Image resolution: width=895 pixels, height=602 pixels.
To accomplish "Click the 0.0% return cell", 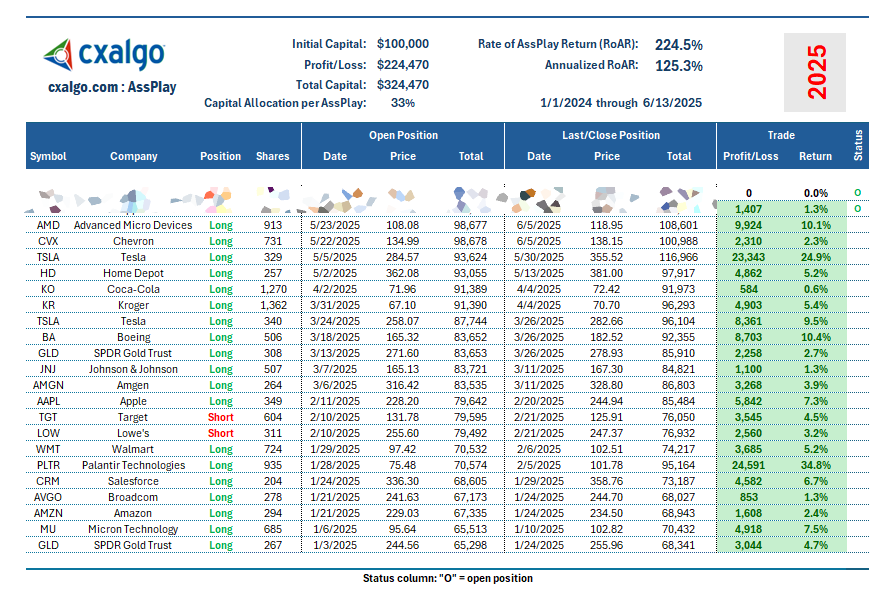I will [x=816, y=193].
